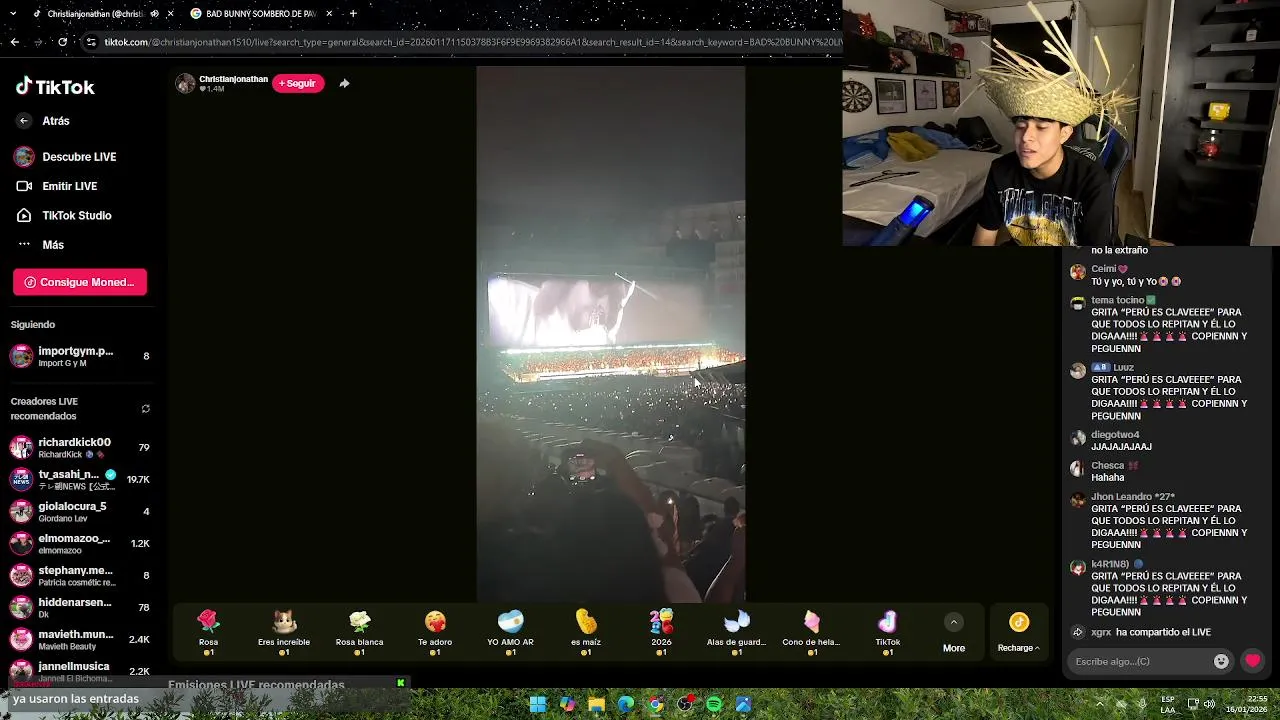Click Christianjonathan profile avatar

(185, 83)
